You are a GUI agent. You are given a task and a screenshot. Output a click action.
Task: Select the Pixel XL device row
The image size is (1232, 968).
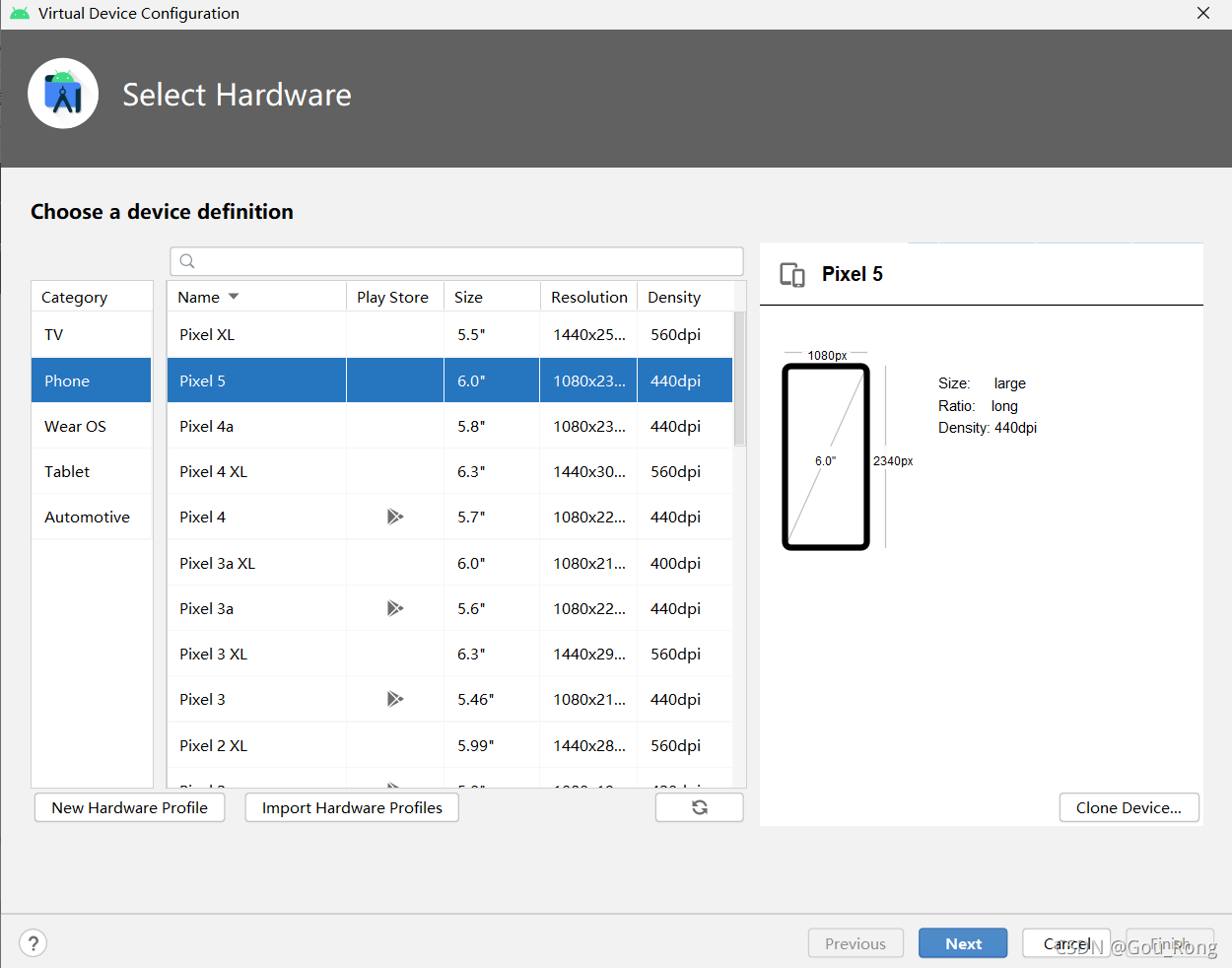450,335
